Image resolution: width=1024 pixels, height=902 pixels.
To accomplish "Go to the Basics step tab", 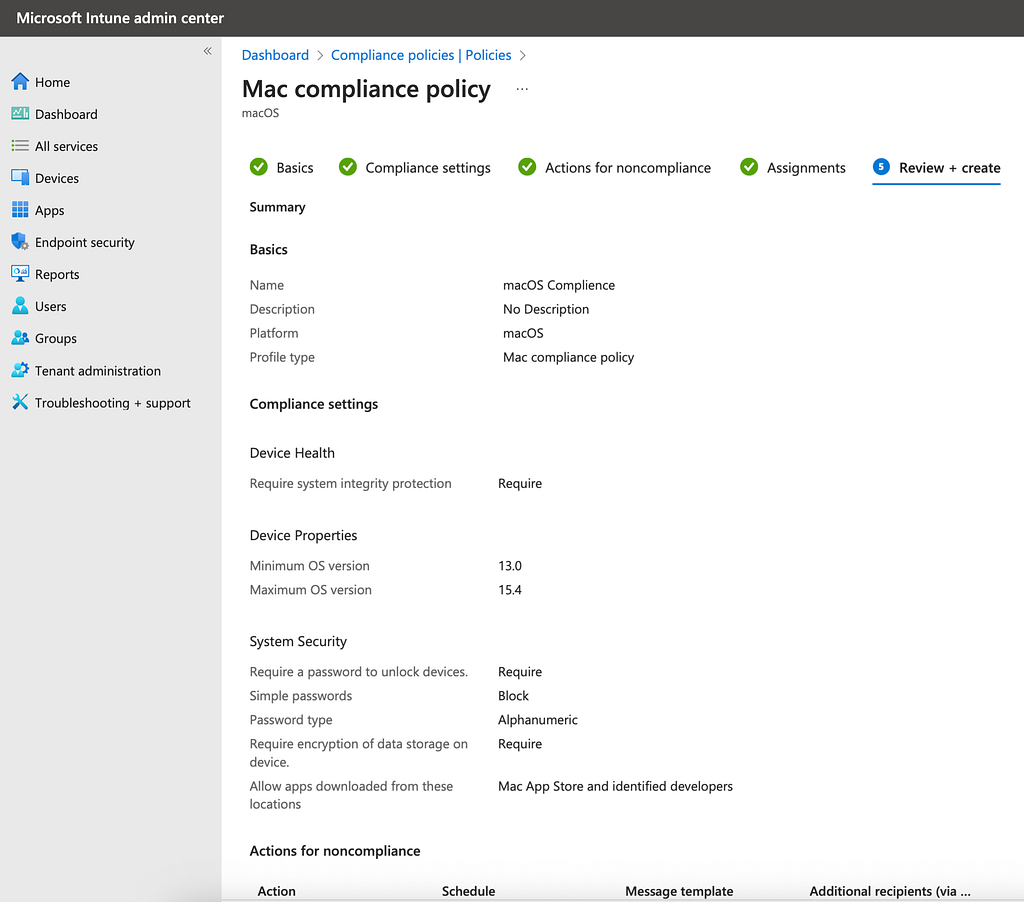I will pos(295,168).
